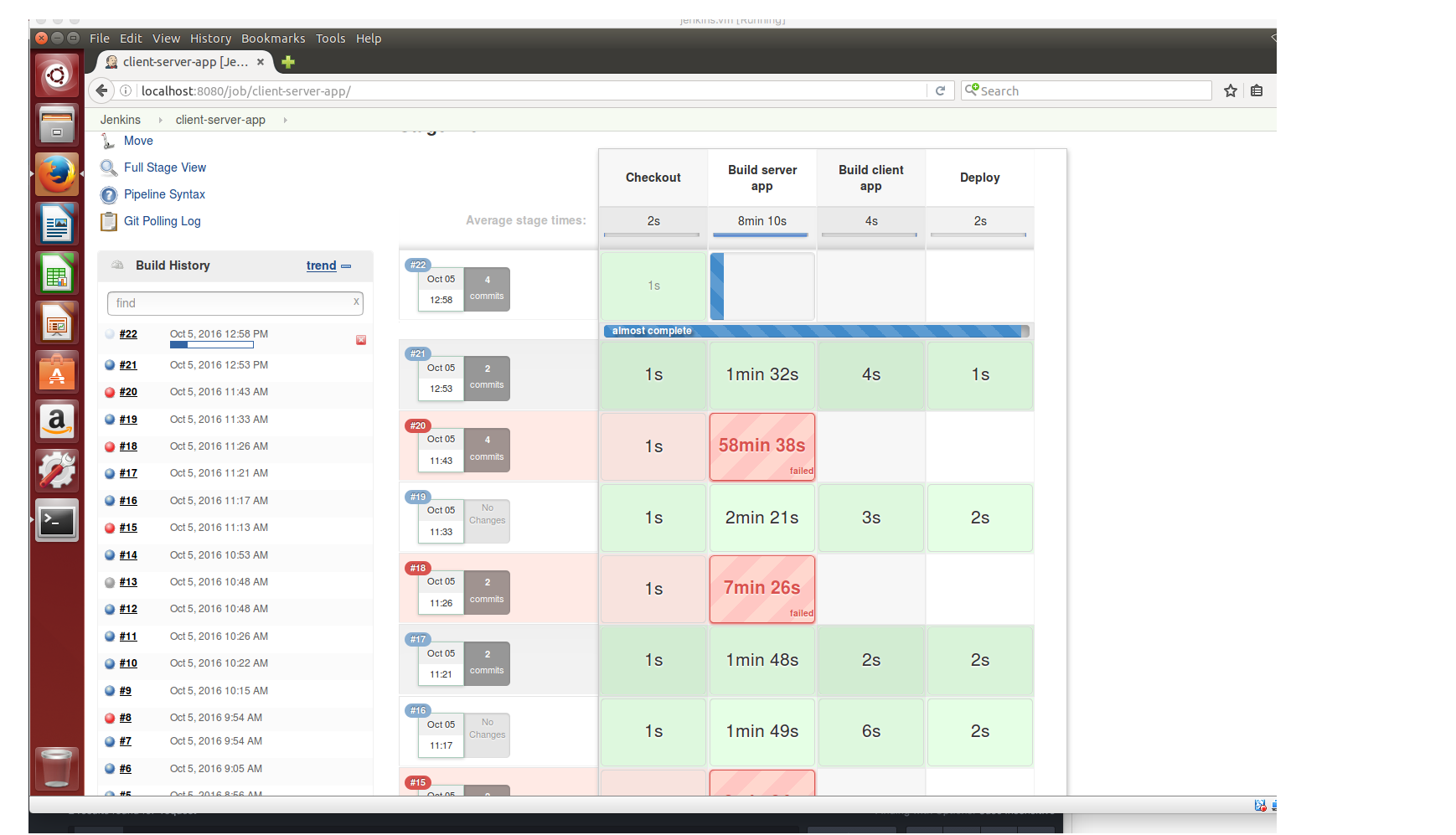Select the client-server-app browser tab

pyautogui.click(x=184, y=61)
